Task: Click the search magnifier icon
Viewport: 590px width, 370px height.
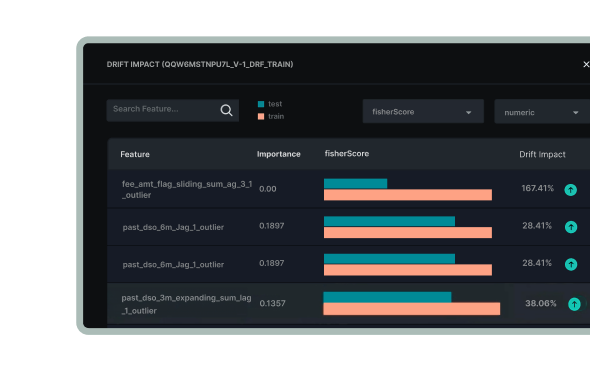Action: pyautogui.click(x=226, y=110)
